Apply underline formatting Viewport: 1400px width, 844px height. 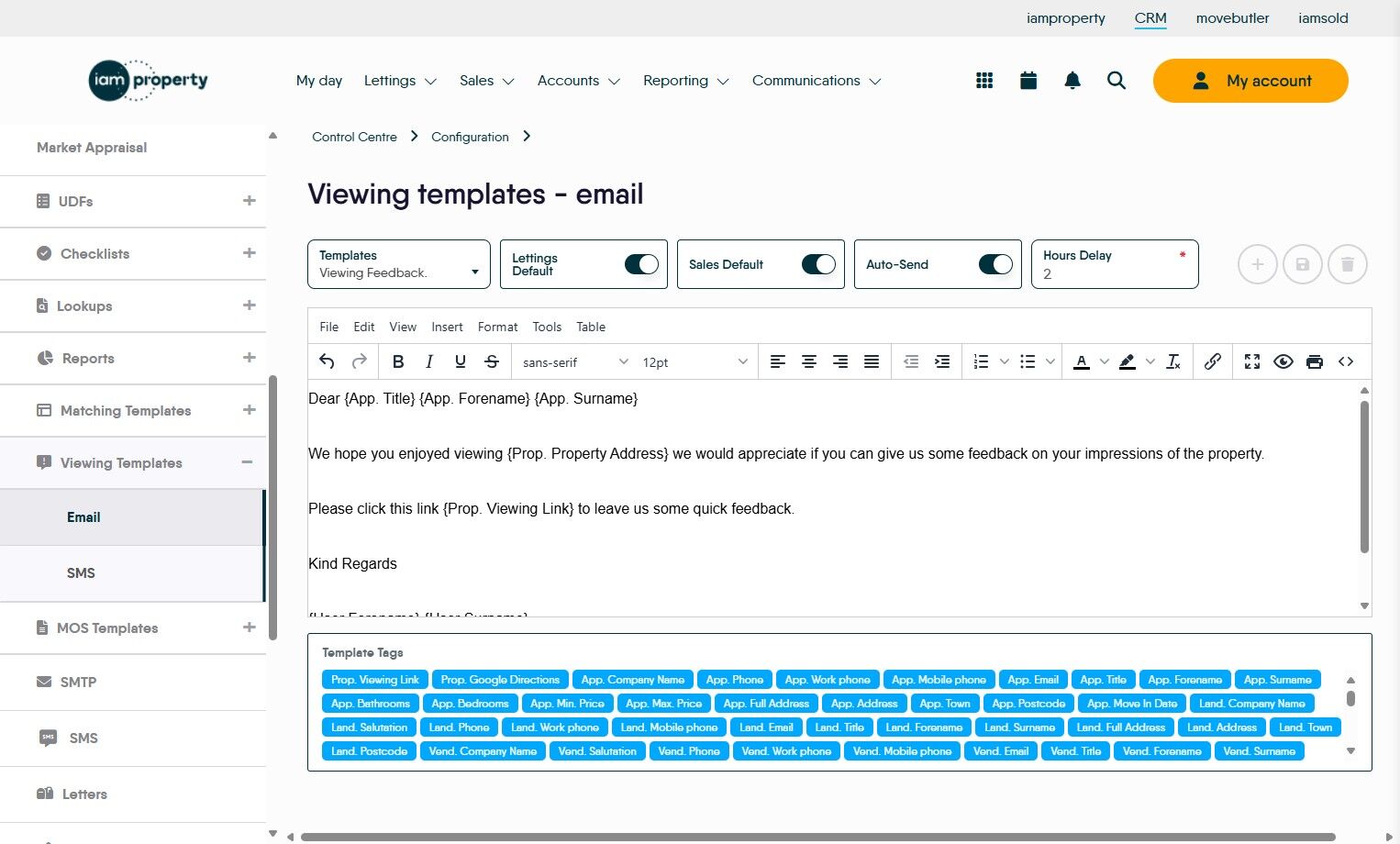coord(461,361)
